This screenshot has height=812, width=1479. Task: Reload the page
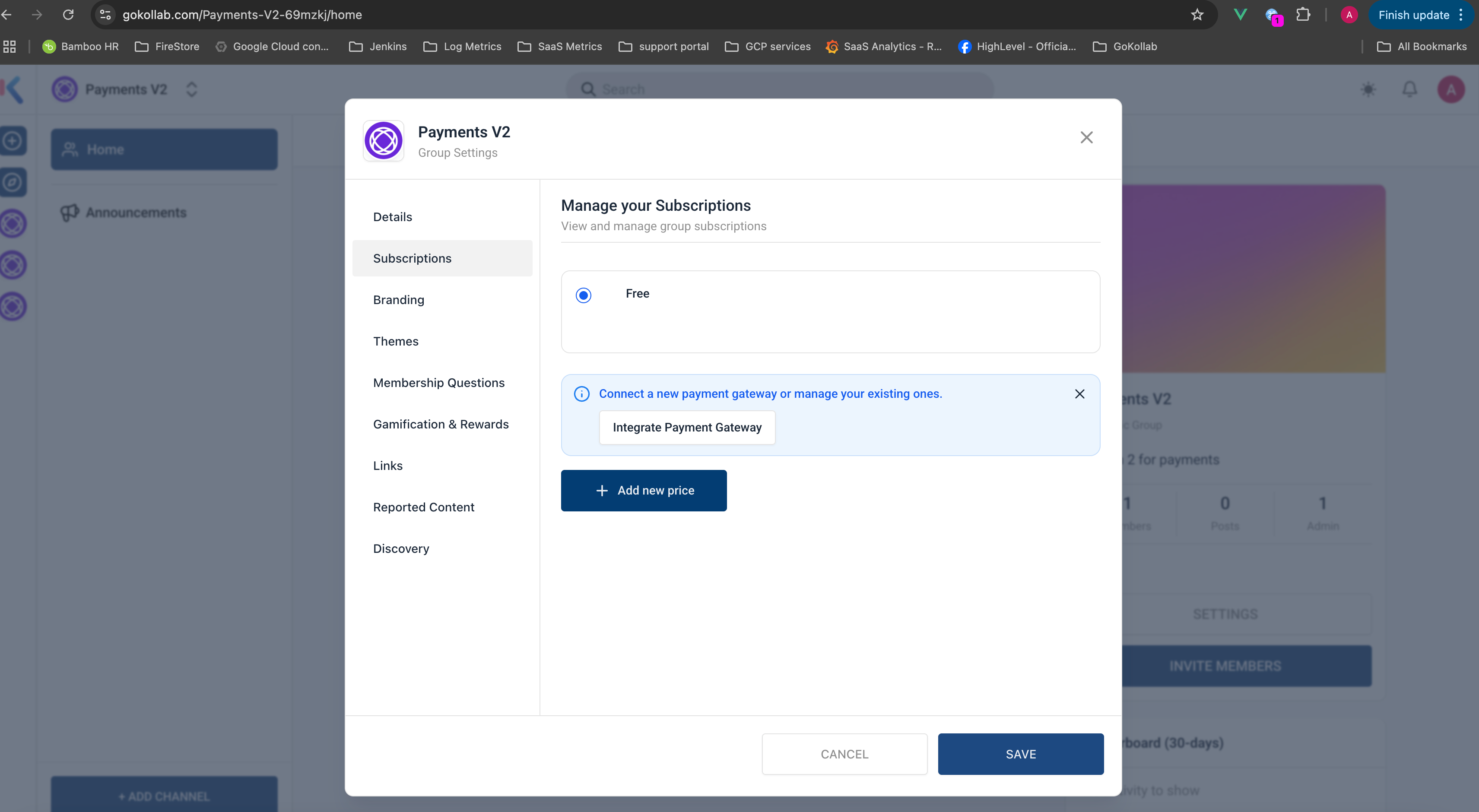tap(68, 15)
